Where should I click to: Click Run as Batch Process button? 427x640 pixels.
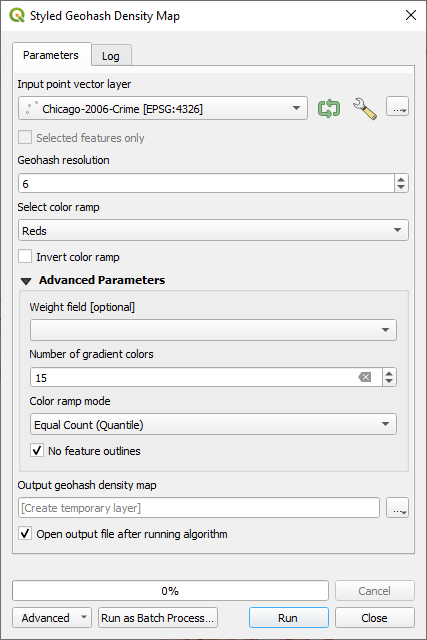(158, 618)
